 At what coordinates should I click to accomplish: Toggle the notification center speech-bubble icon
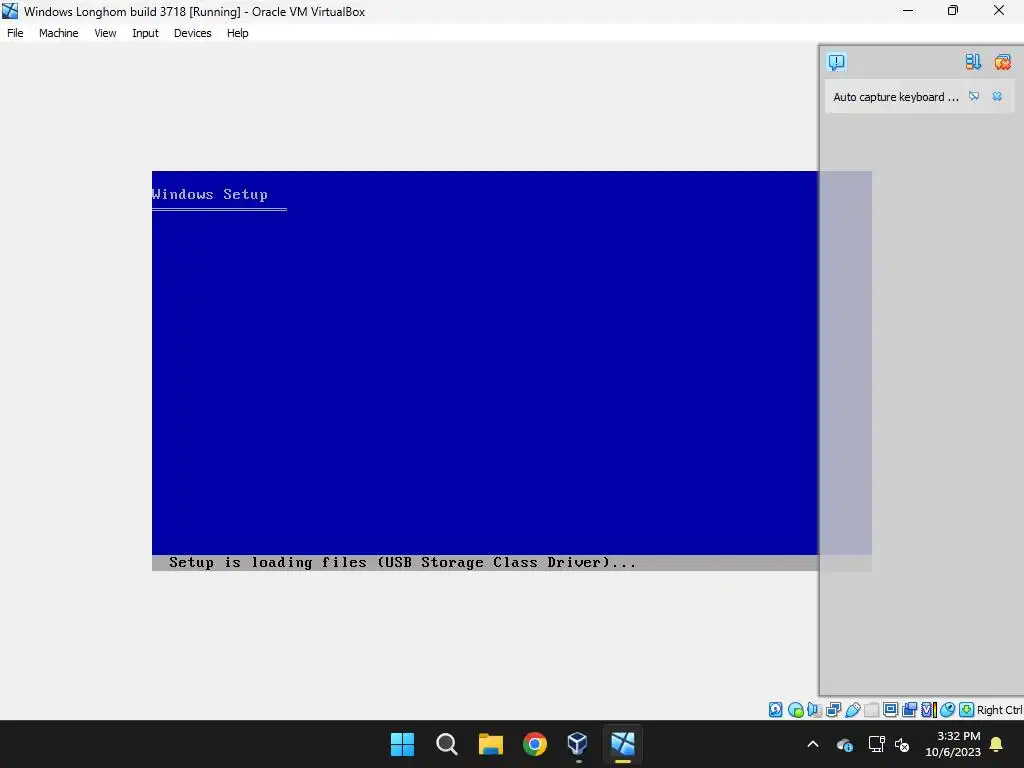coord(837,62)
